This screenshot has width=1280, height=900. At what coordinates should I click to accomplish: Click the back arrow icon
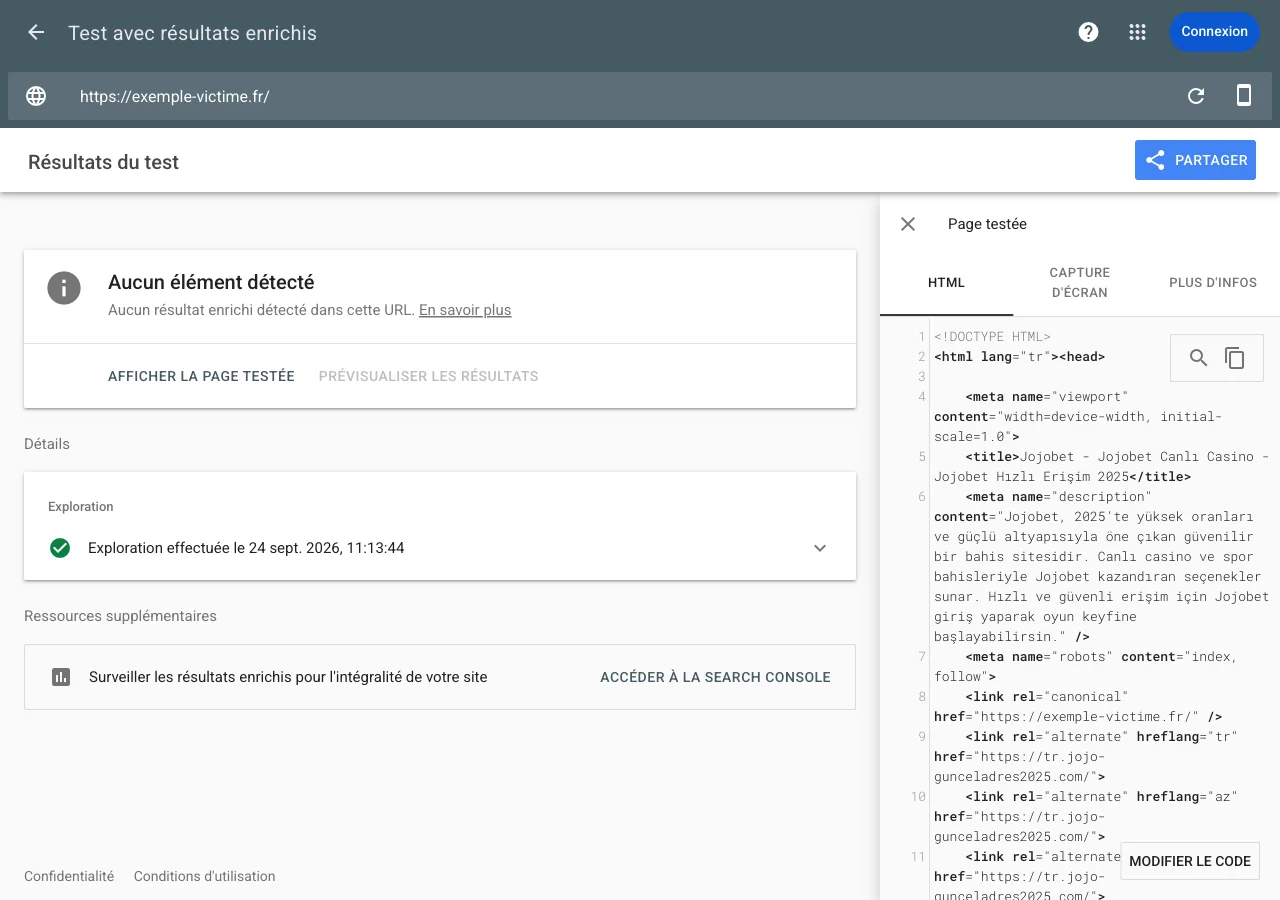[x=36, y=32]
